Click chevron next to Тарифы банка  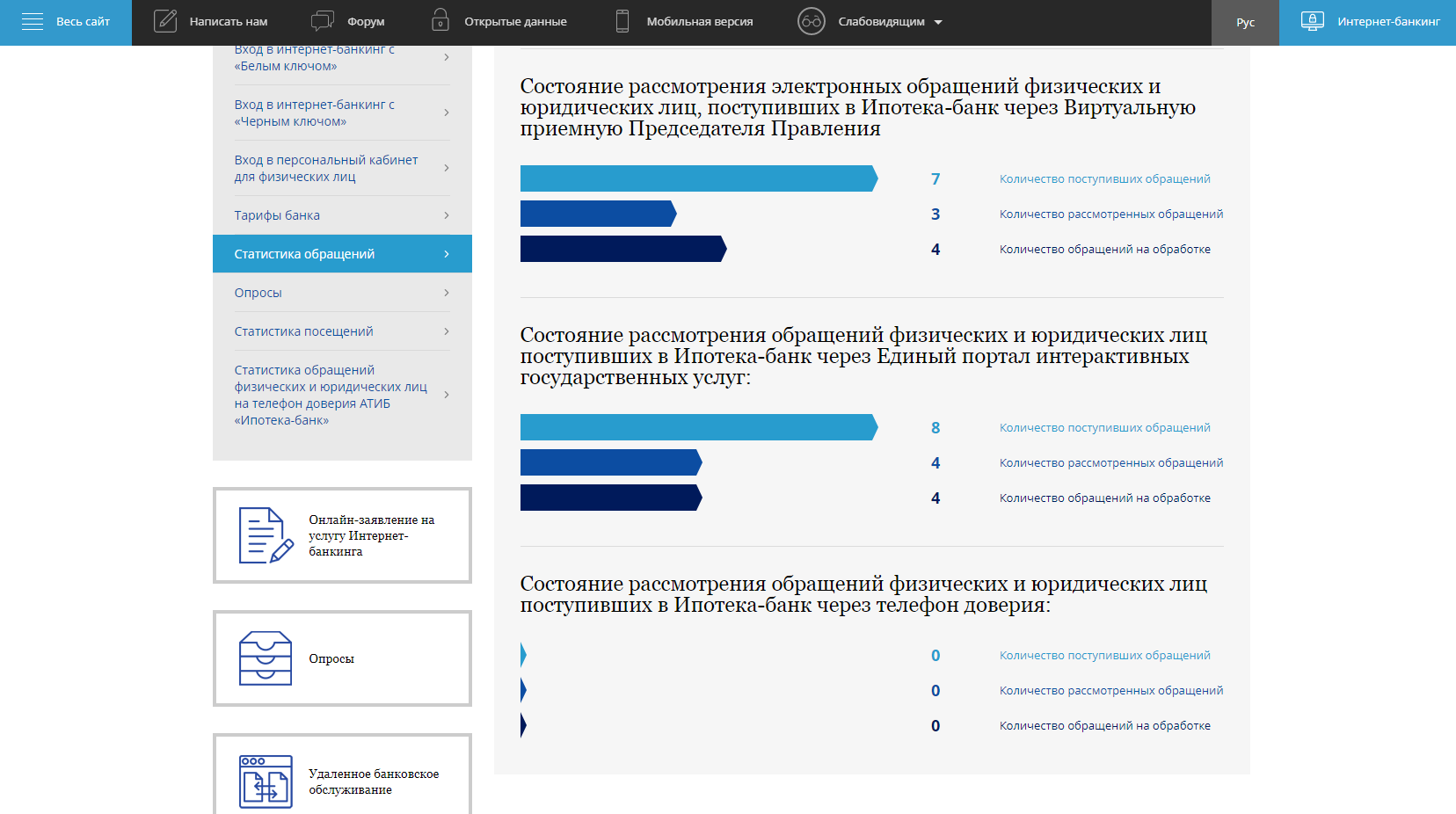point(447,215)
